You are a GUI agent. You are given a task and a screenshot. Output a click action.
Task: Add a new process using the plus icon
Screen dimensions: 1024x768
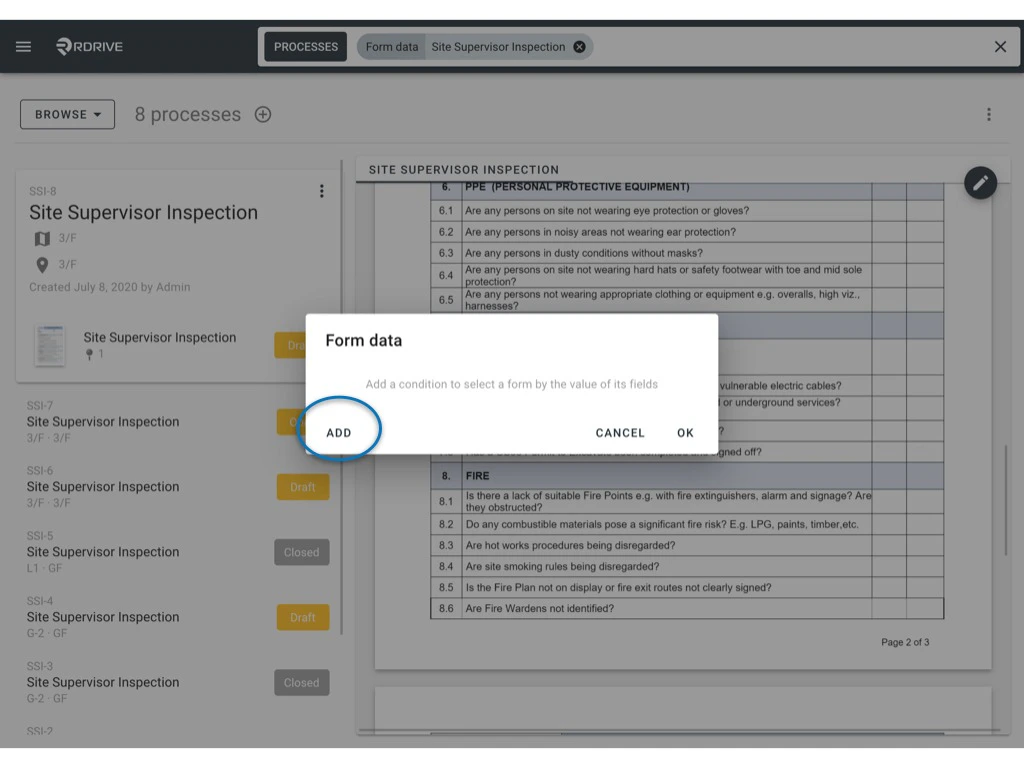[262, 114]
